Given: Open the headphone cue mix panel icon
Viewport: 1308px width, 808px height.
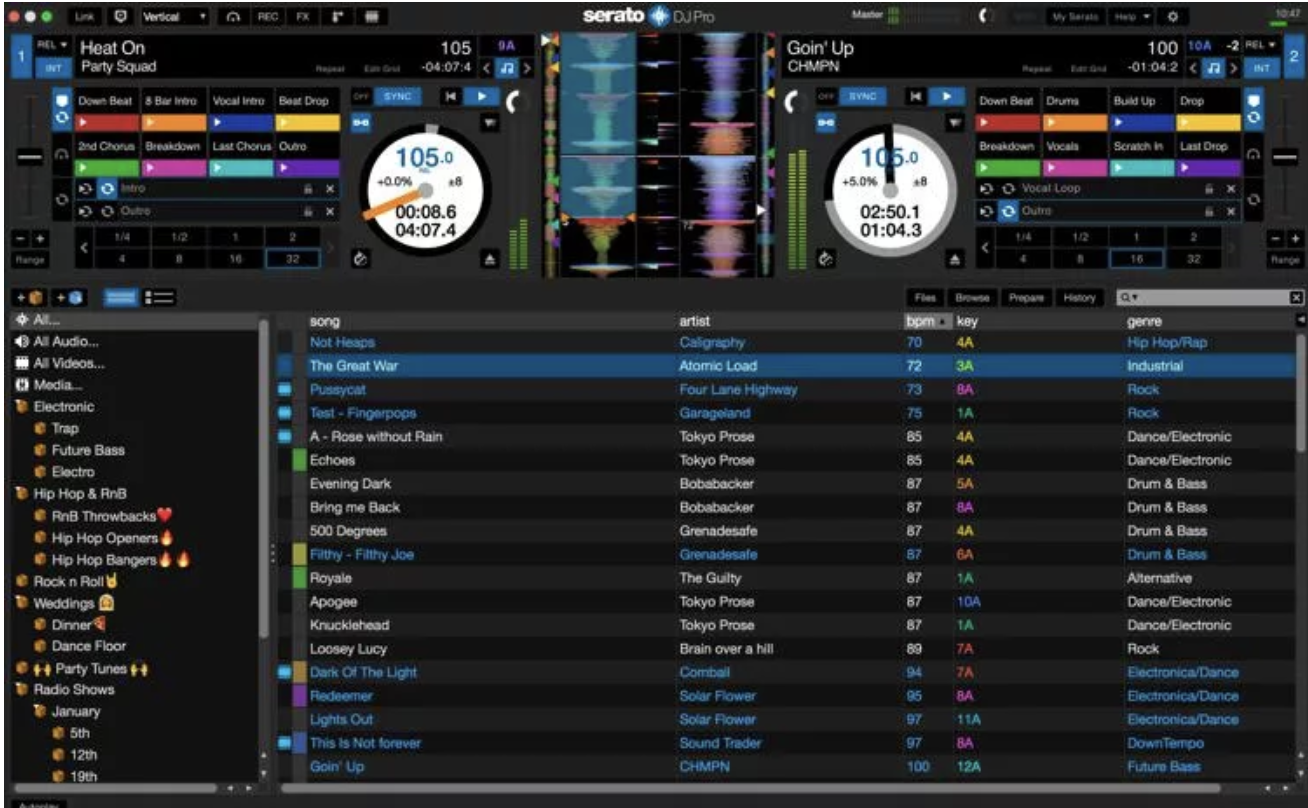Looking at the screenshot, I should pyautogui.click(x=232, y=17).
